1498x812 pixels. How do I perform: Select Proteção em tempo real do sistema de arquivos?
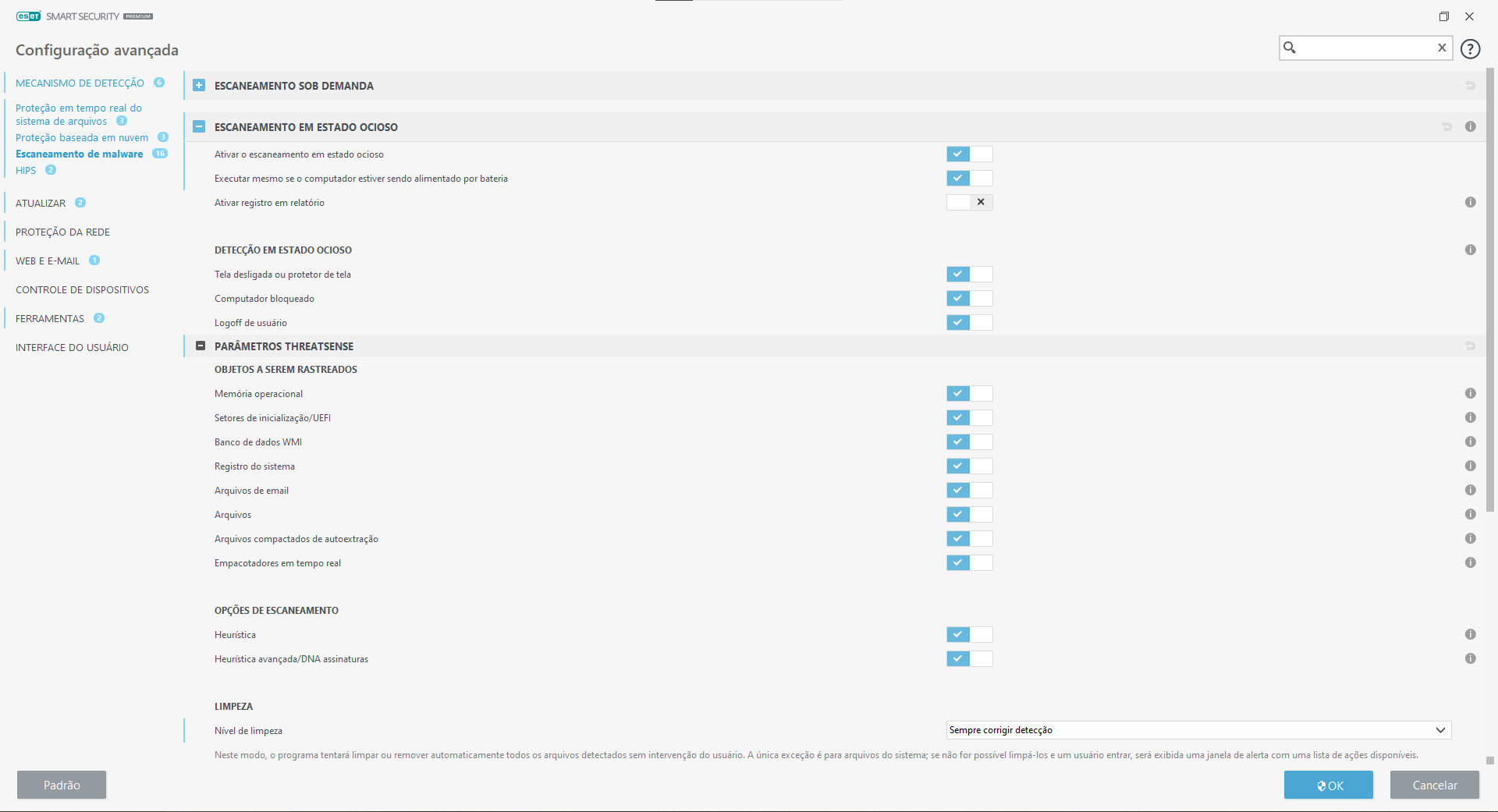click(x=78, y=115)
